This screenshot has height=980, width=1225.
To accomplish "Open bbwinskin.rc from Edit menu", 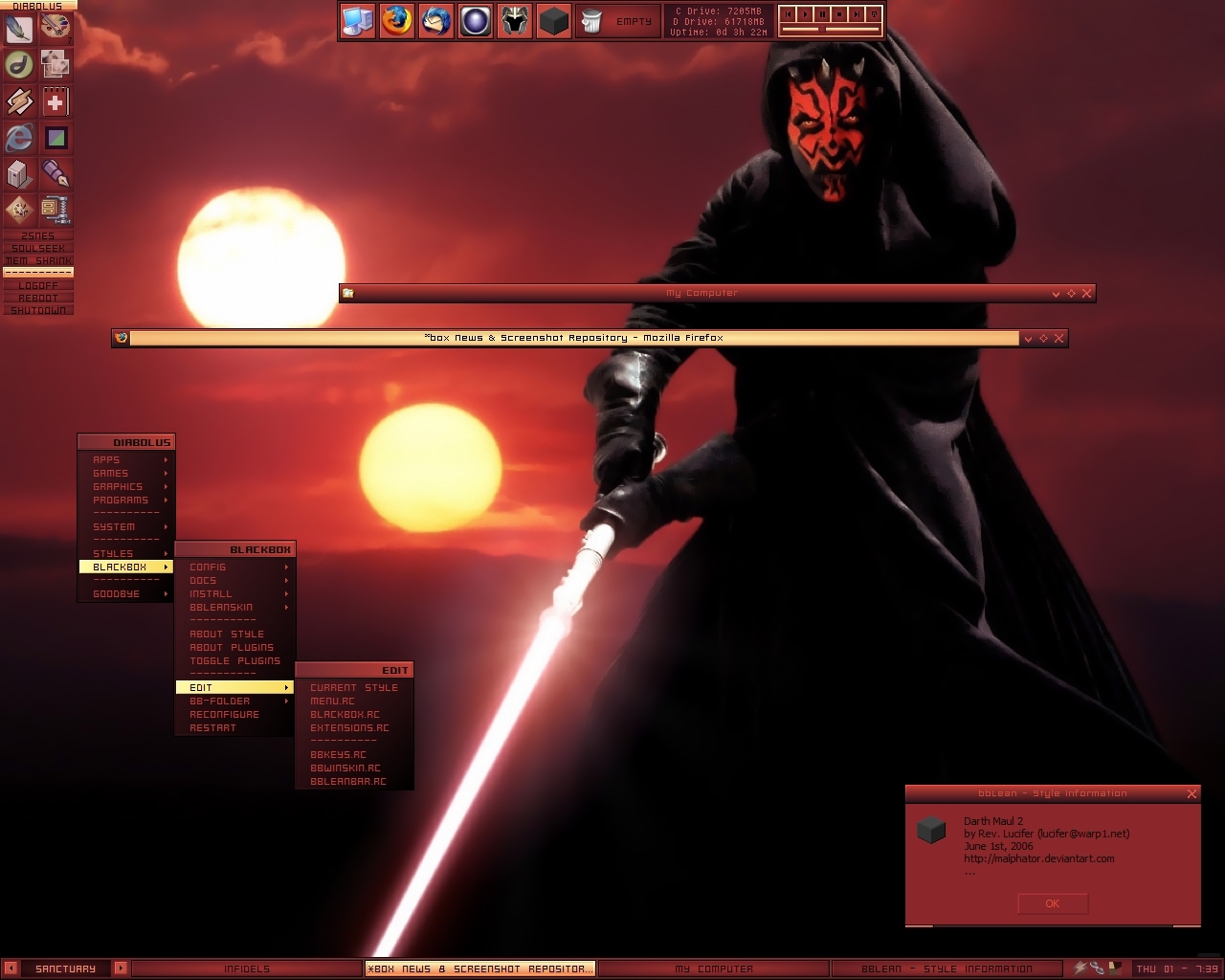I will 355,768.
